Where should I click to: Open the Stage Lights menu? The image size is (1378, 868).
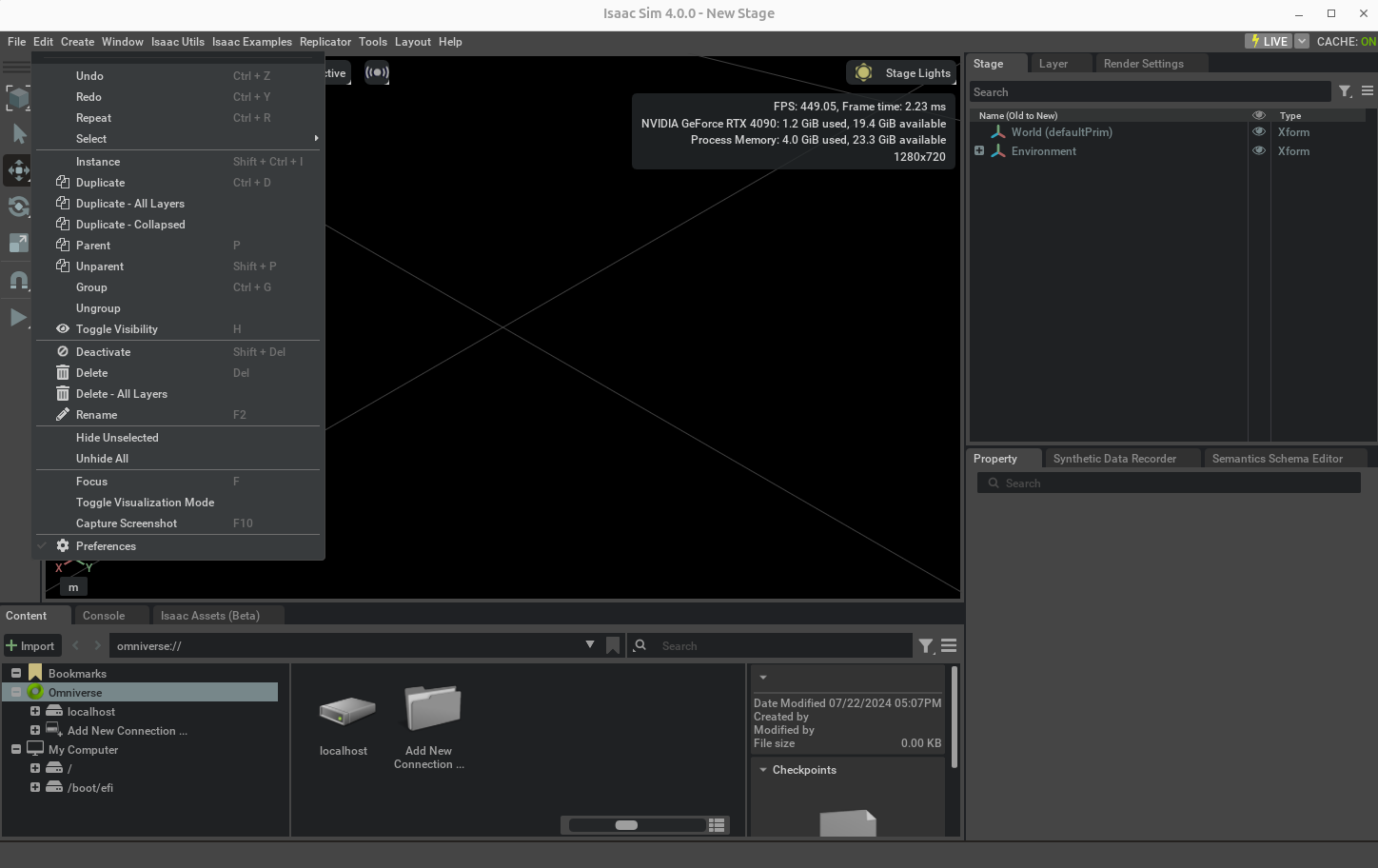902,72
